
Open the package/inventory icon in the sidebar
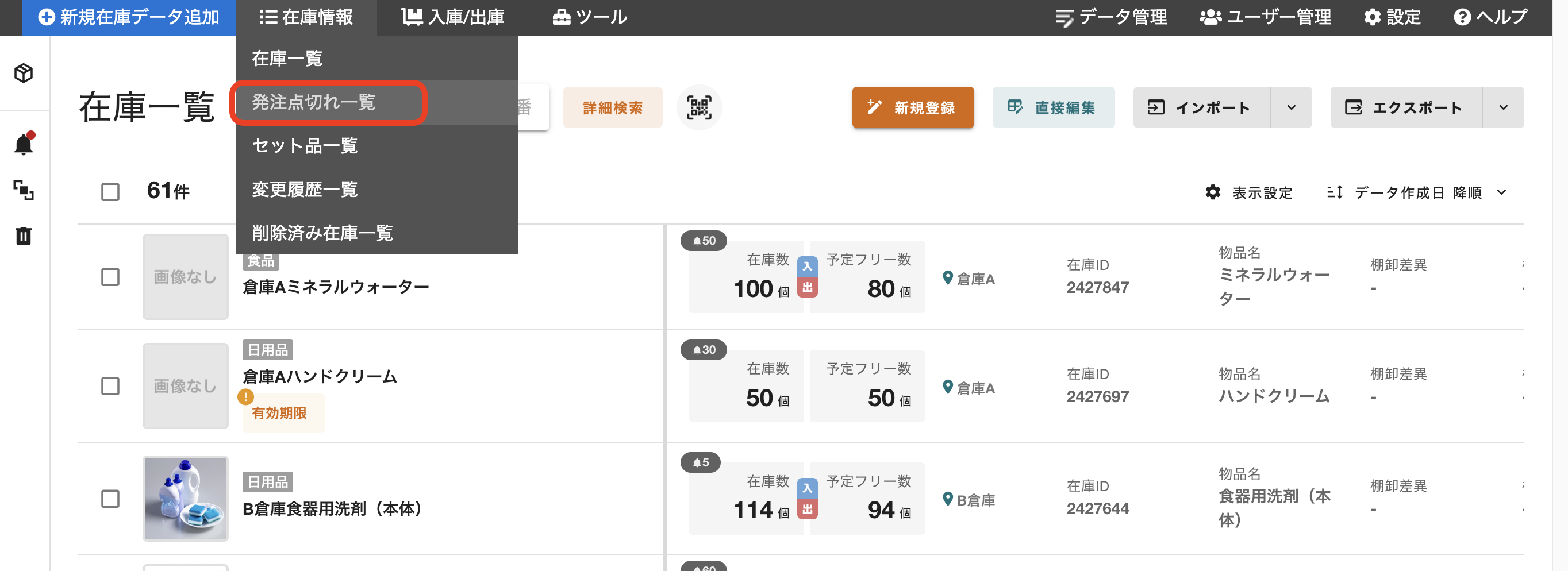(x=22, y=74)
